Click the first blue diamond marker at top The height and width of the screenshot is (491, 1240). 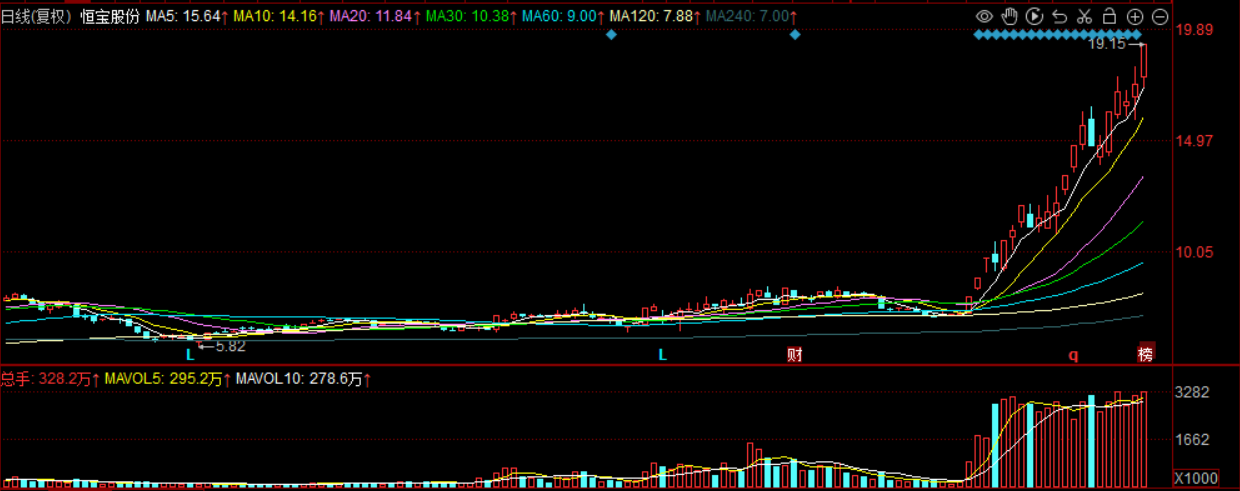click(x=612, y=35)
